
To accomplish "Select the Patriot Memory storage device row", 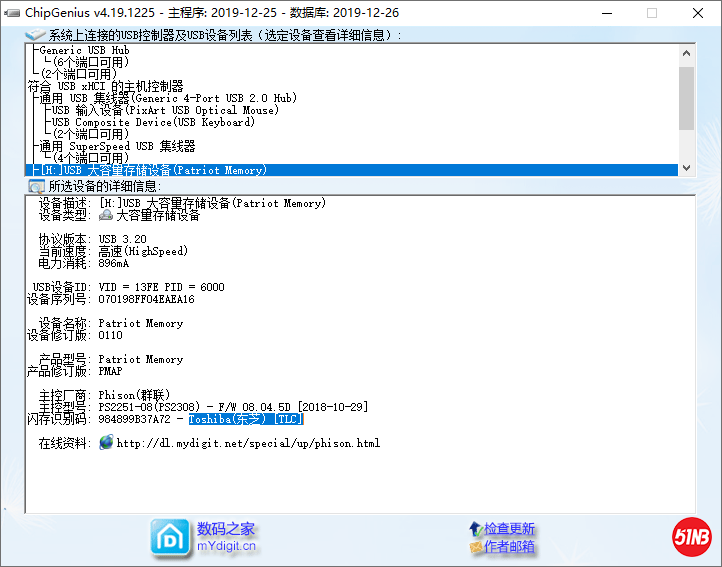I will 150,170.
